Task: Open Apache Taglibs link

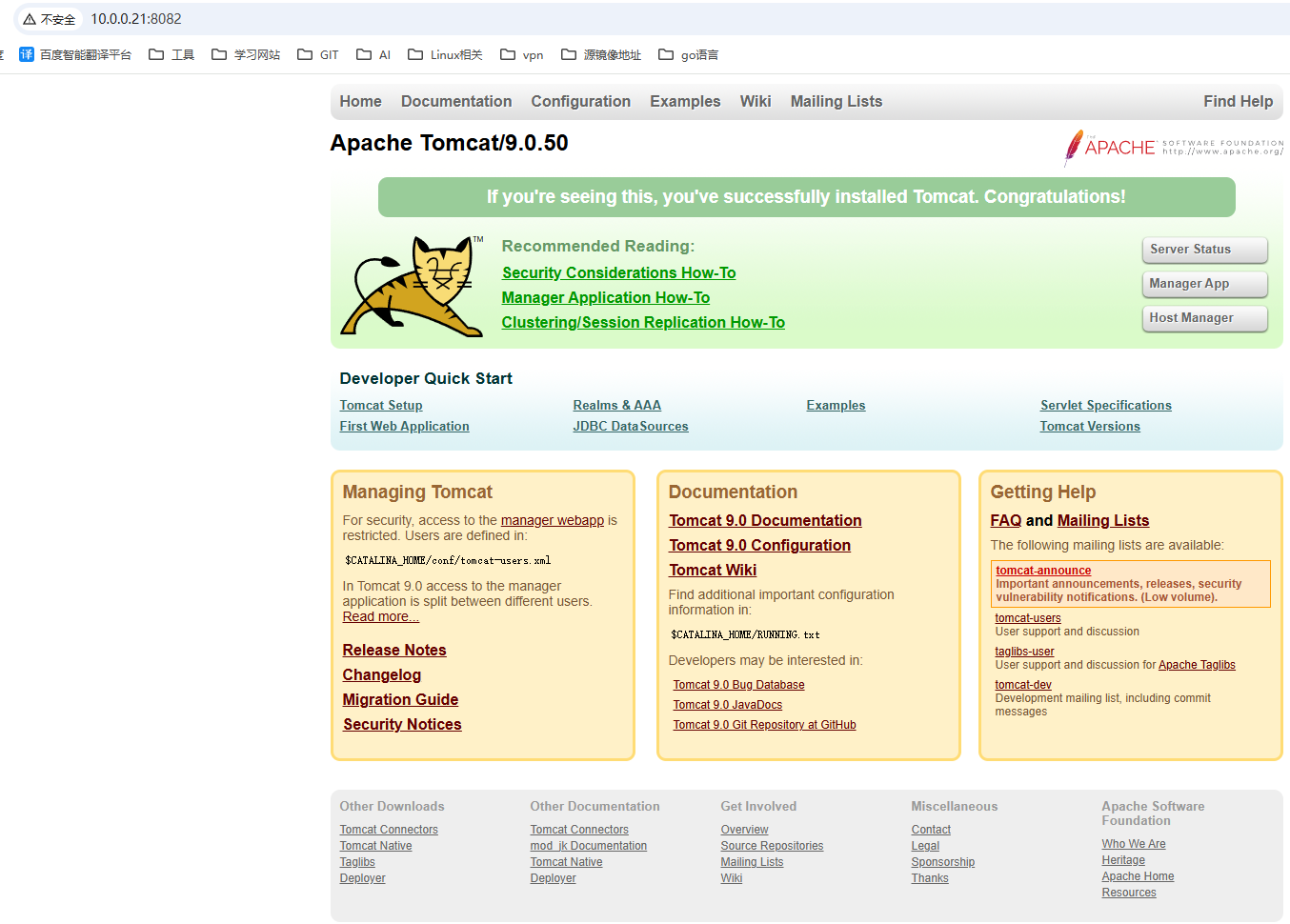Action: pos(1197,665)
